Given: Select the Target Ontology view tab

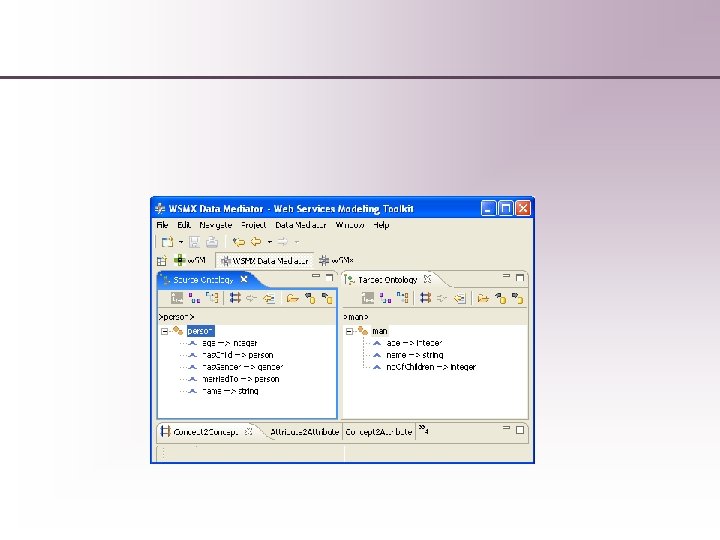Looking at the screenshot, I should click(x=387, y=280).
